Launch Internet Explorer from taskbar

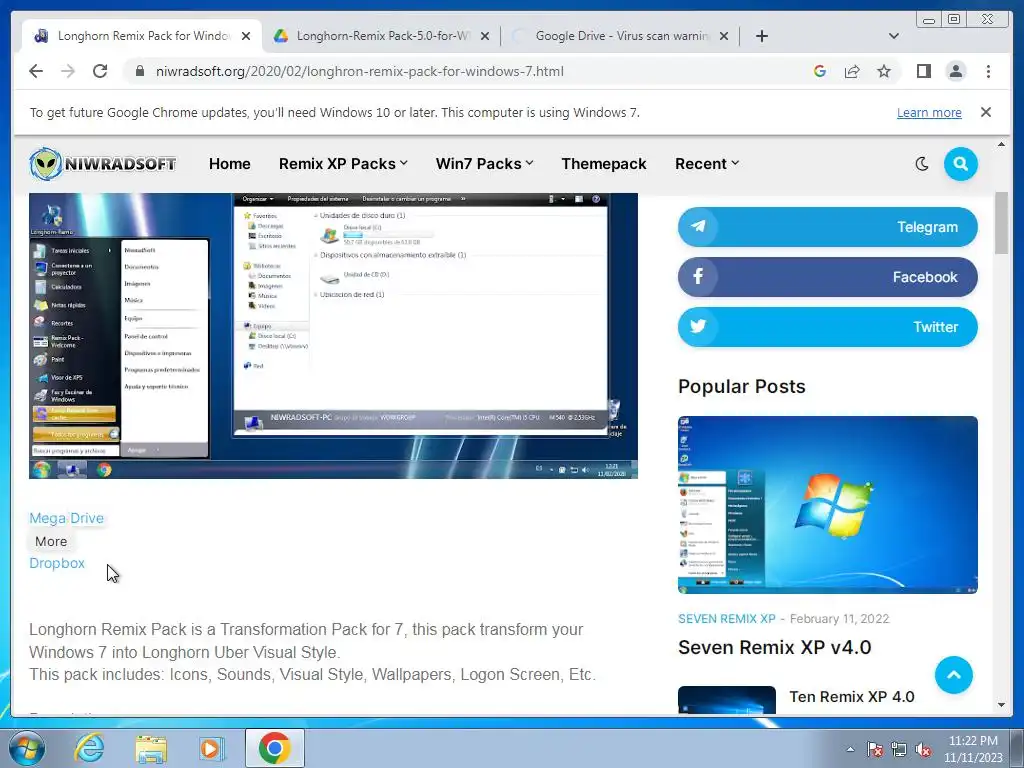point(89,748)
